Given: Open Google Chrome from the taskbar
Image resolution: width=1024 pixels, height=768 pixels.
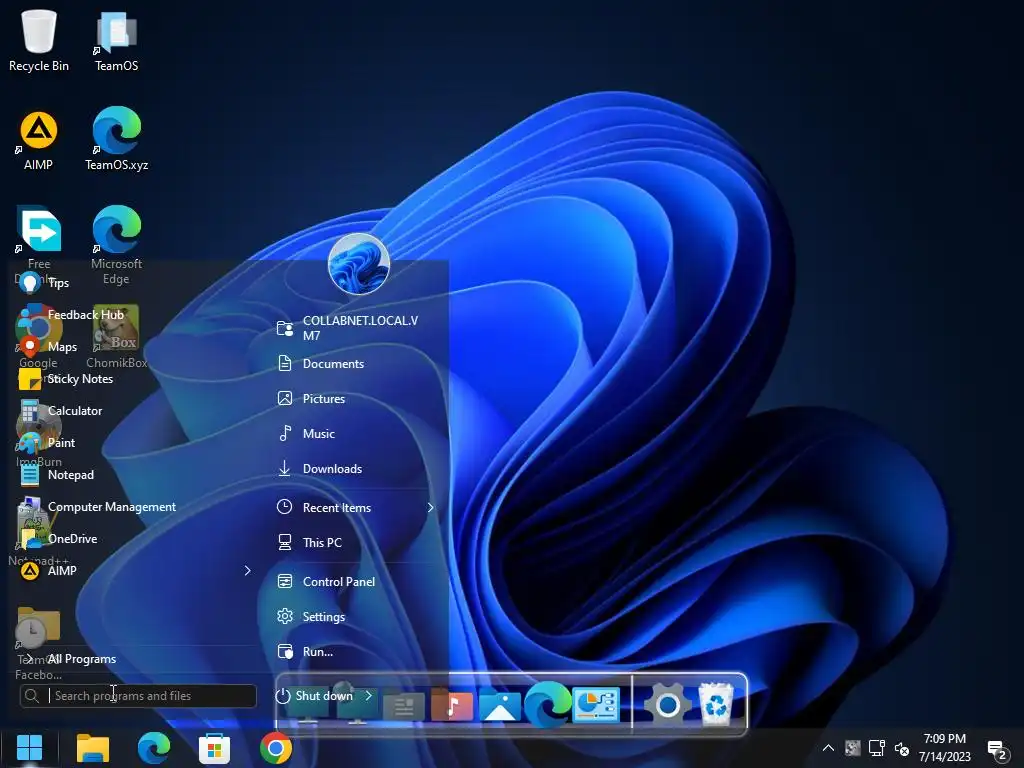Looking at the screenshot, I should [x=276, y=748].
